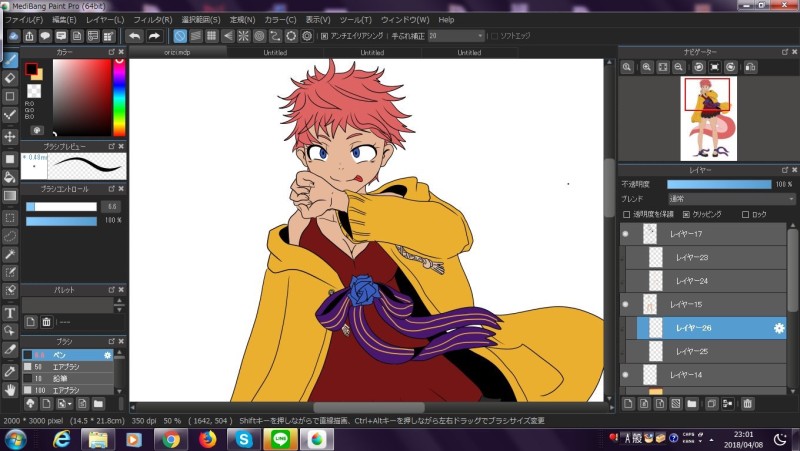This screenshot has width=800, height=451.
Task: Open the brush panel add-brush dropdown arrow
Action: (70, 404)
